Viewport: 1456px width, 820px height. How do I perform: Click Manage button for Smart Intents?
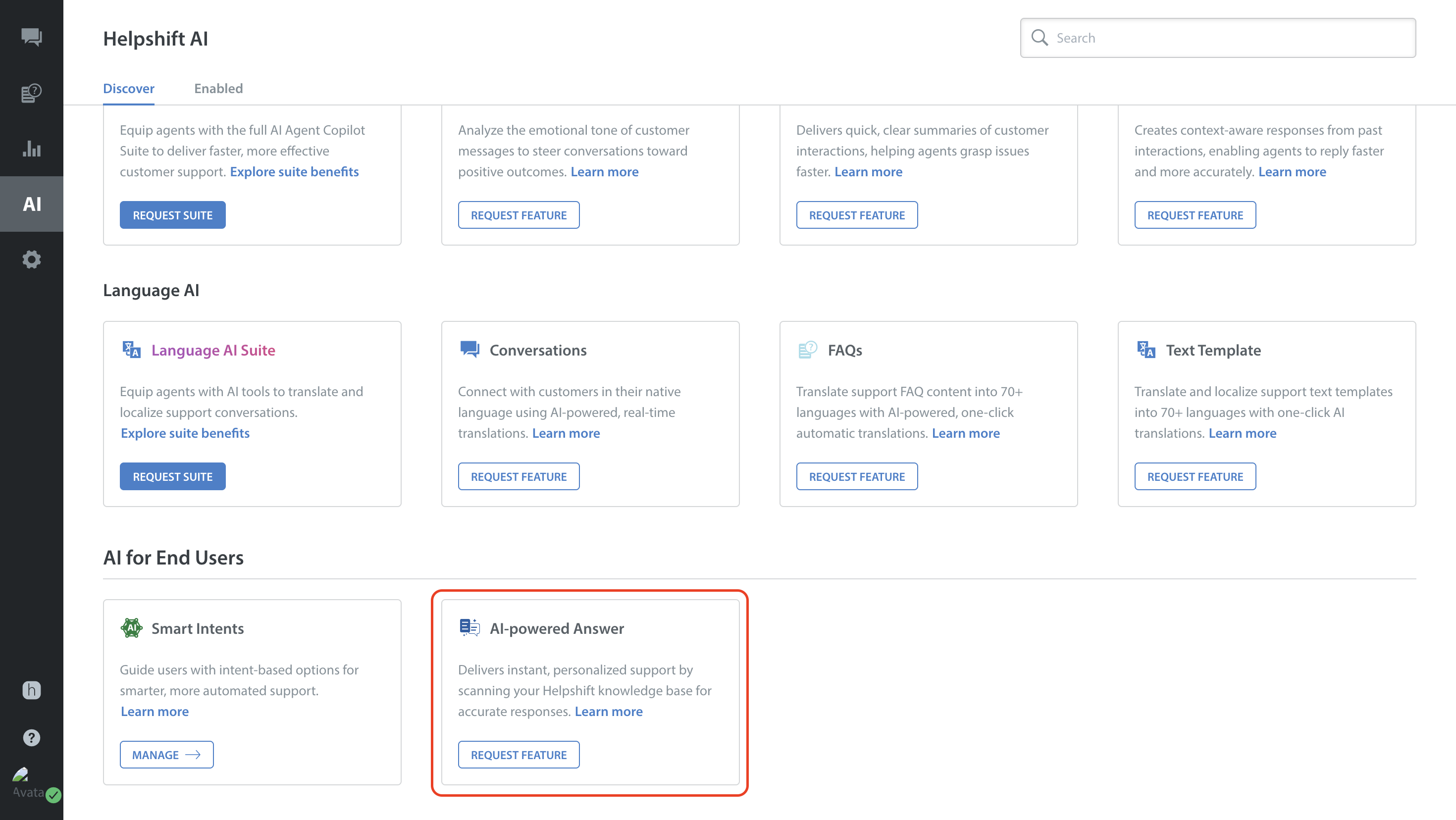click(x=166, y=755)
